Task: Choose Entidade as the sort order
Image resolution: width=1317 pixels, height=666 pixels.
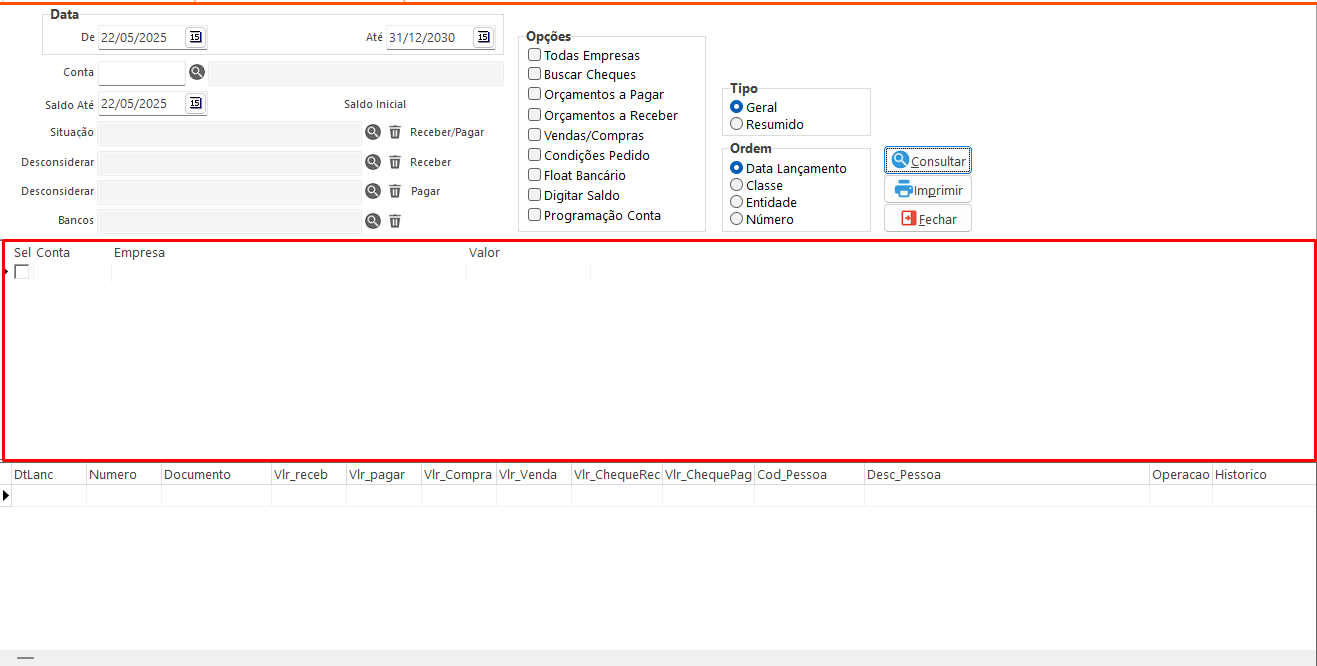Action: coord(737,202)
